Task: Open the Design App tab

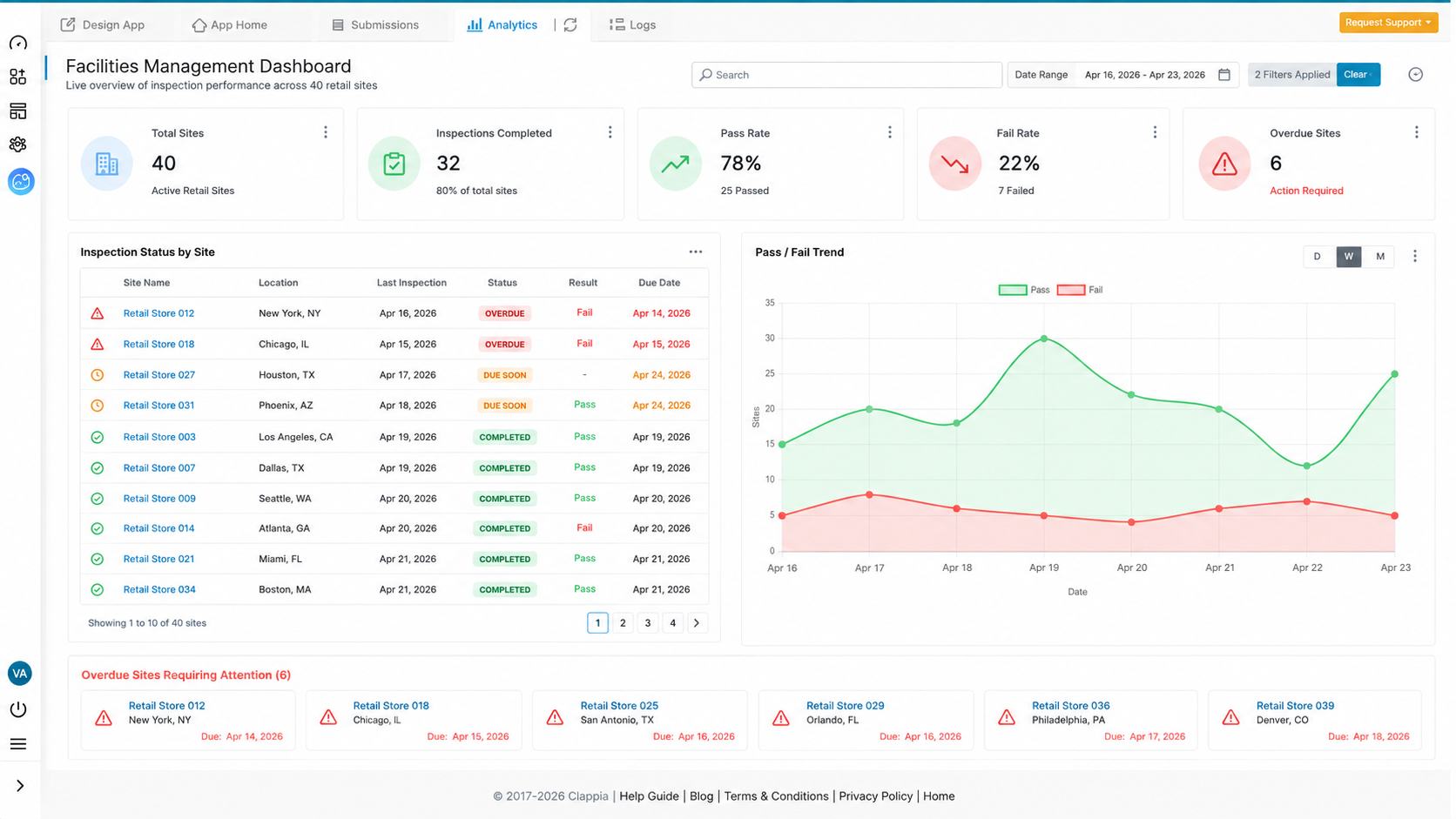Action: pos(102,25)
